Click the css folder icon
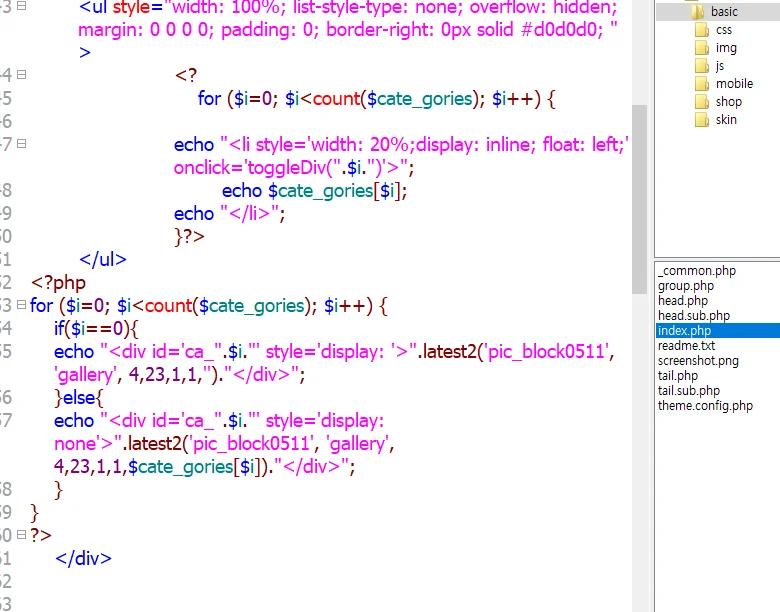 pos(702,30)
